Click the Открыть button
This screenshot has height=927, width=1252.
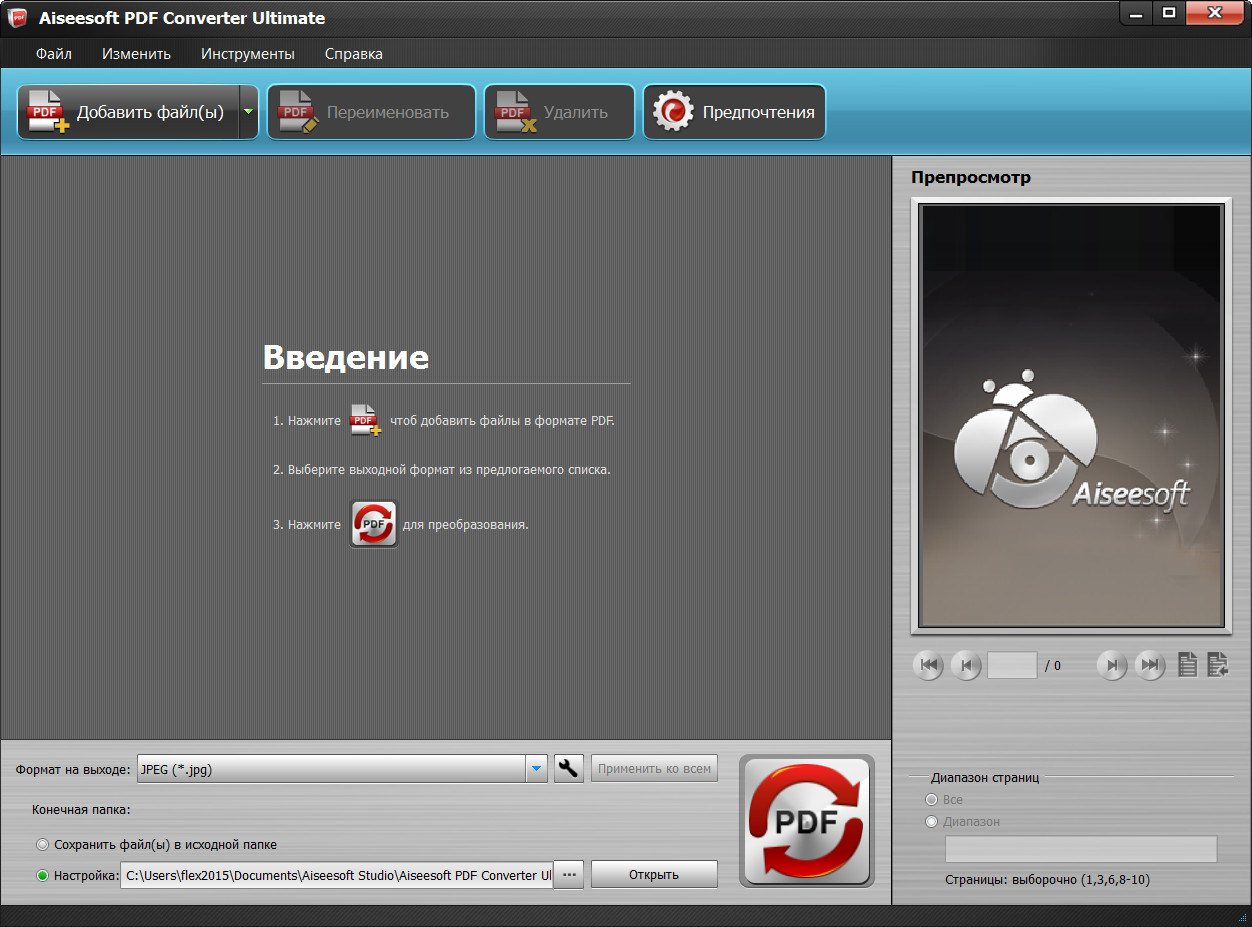654,875
